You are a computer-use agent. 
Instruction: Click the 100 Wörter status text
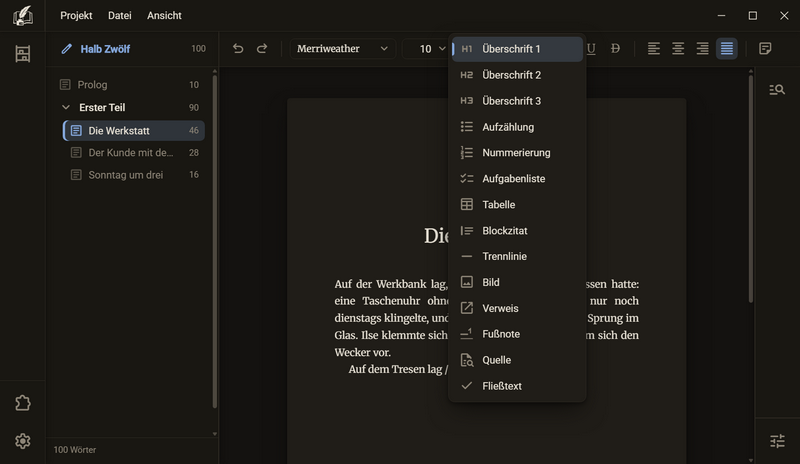[x=75, y=450]
